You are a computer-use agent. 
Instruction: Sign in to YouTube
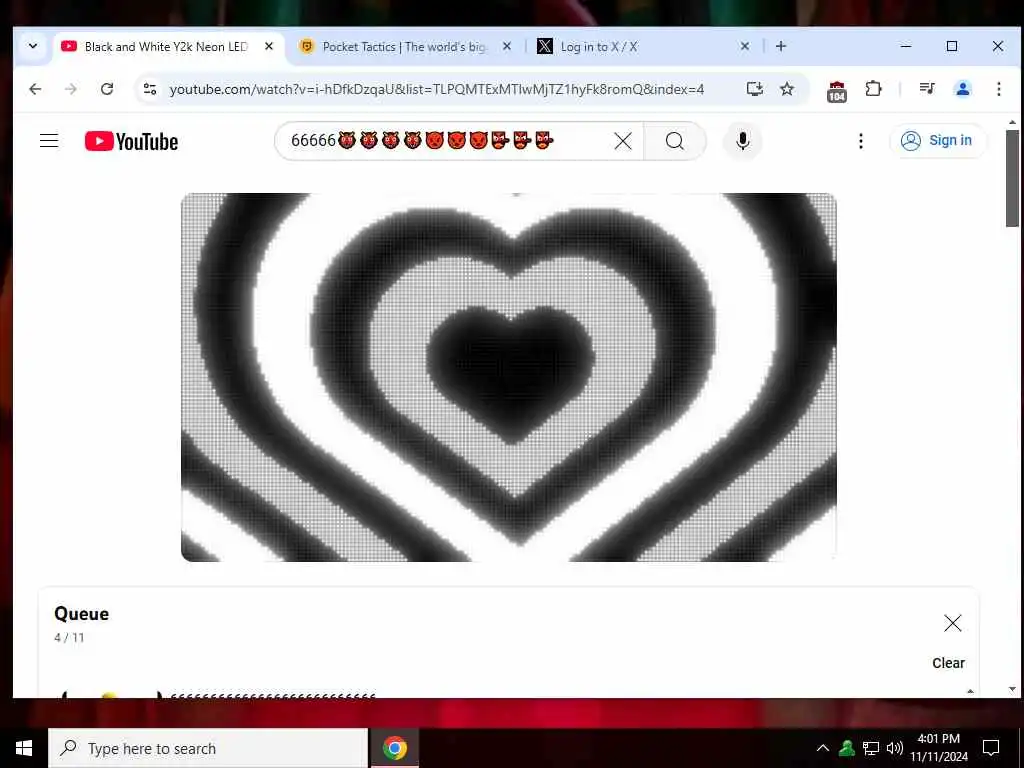936,140
